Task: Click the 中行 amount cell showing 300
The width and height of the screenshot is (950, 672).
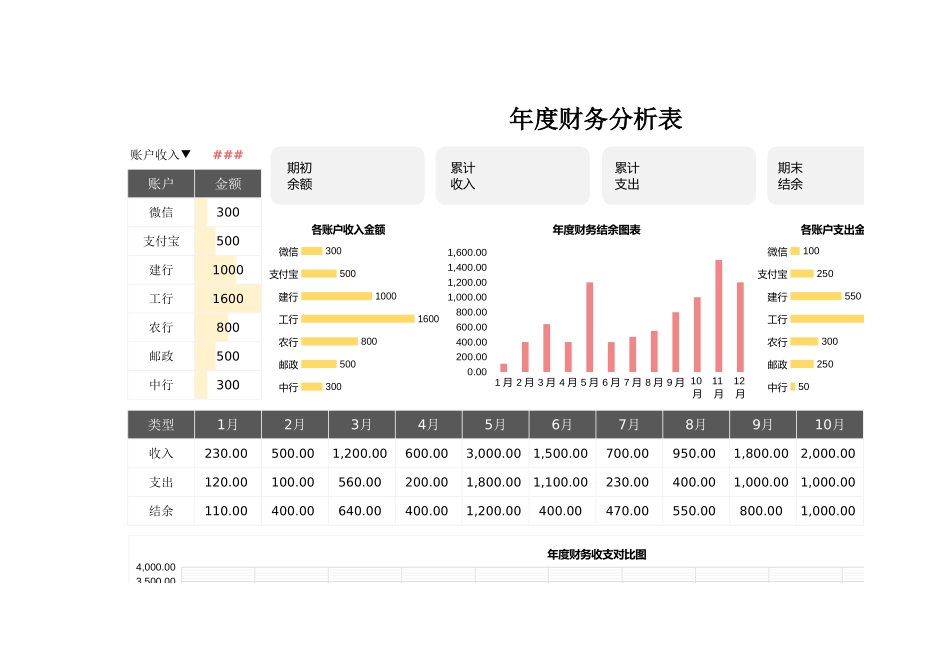Action: coord(228,385)
